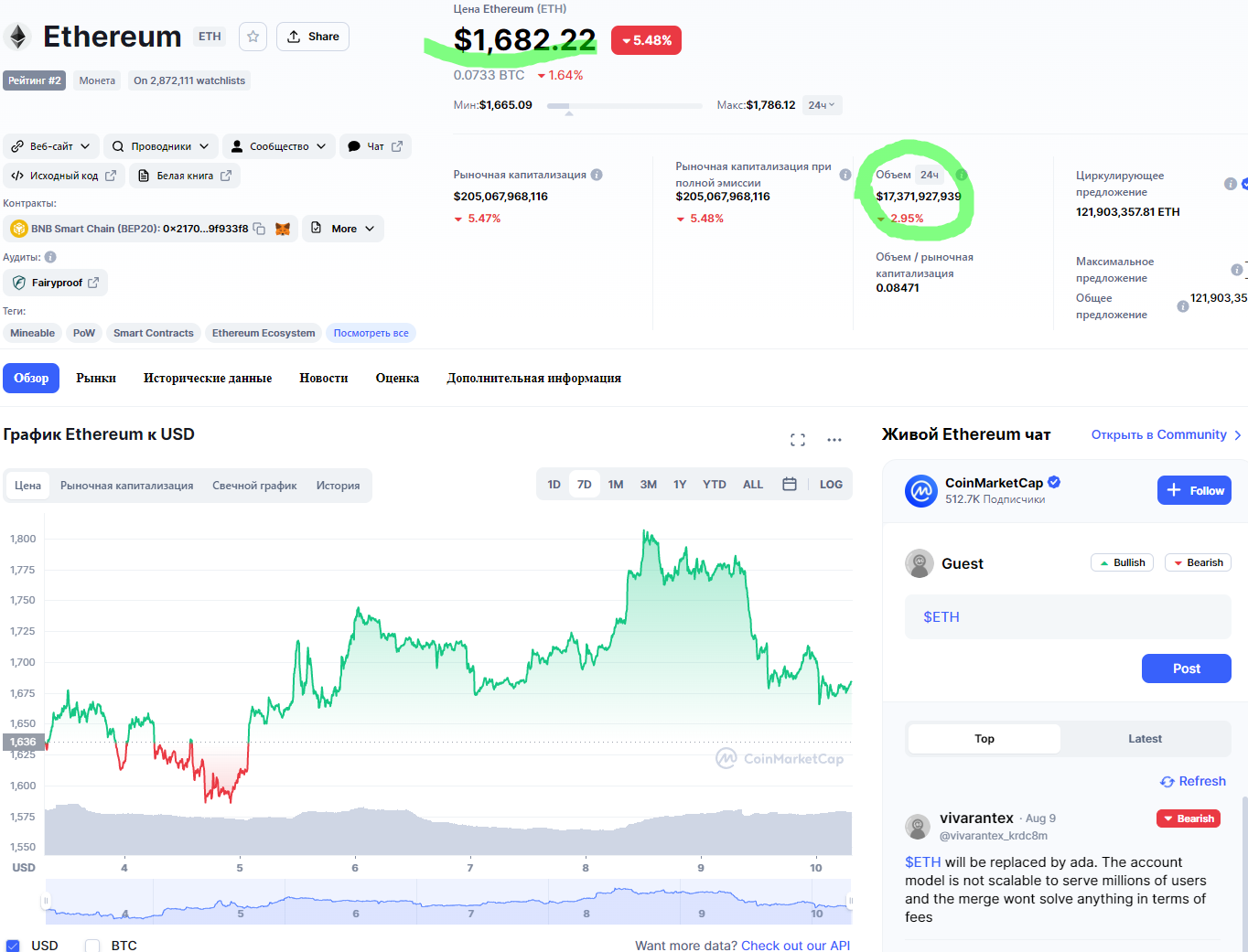Open the Check out our API link
Viewport: 1248px width, 952px height.
coord(796,946)
